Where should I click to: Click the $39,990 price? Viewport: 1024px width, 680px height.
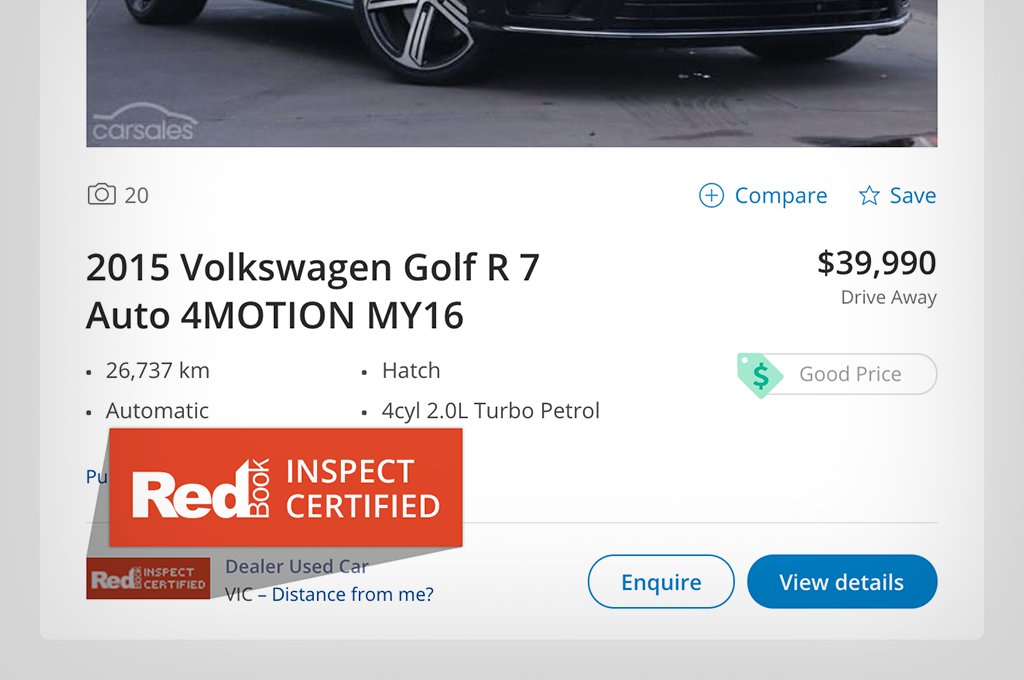click(877, 263)
